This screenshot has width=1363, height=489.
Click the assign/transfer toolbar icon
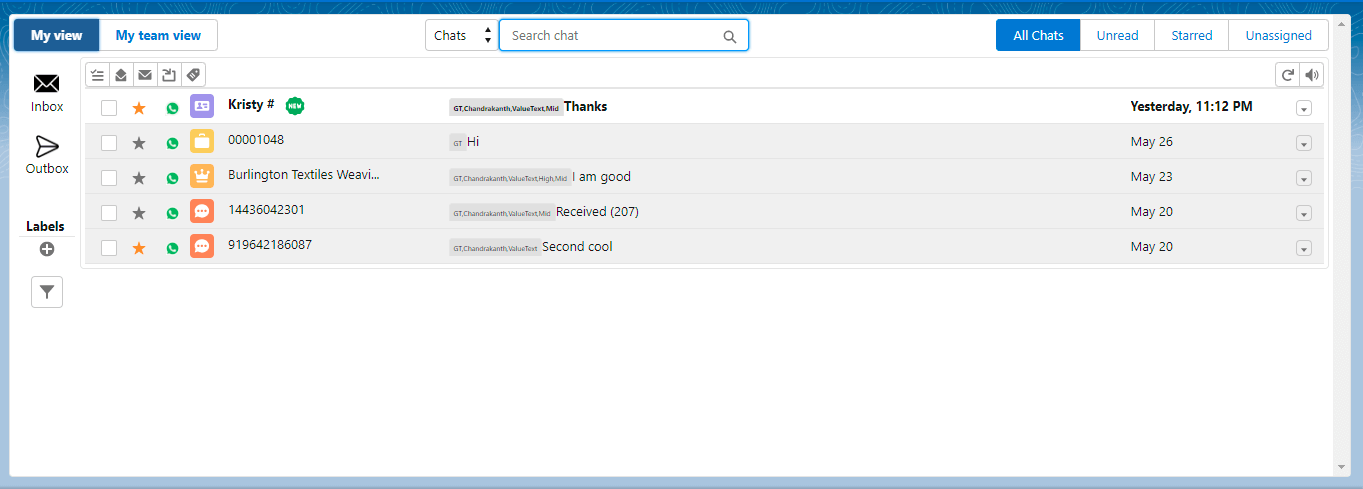(x=169, y=75)
